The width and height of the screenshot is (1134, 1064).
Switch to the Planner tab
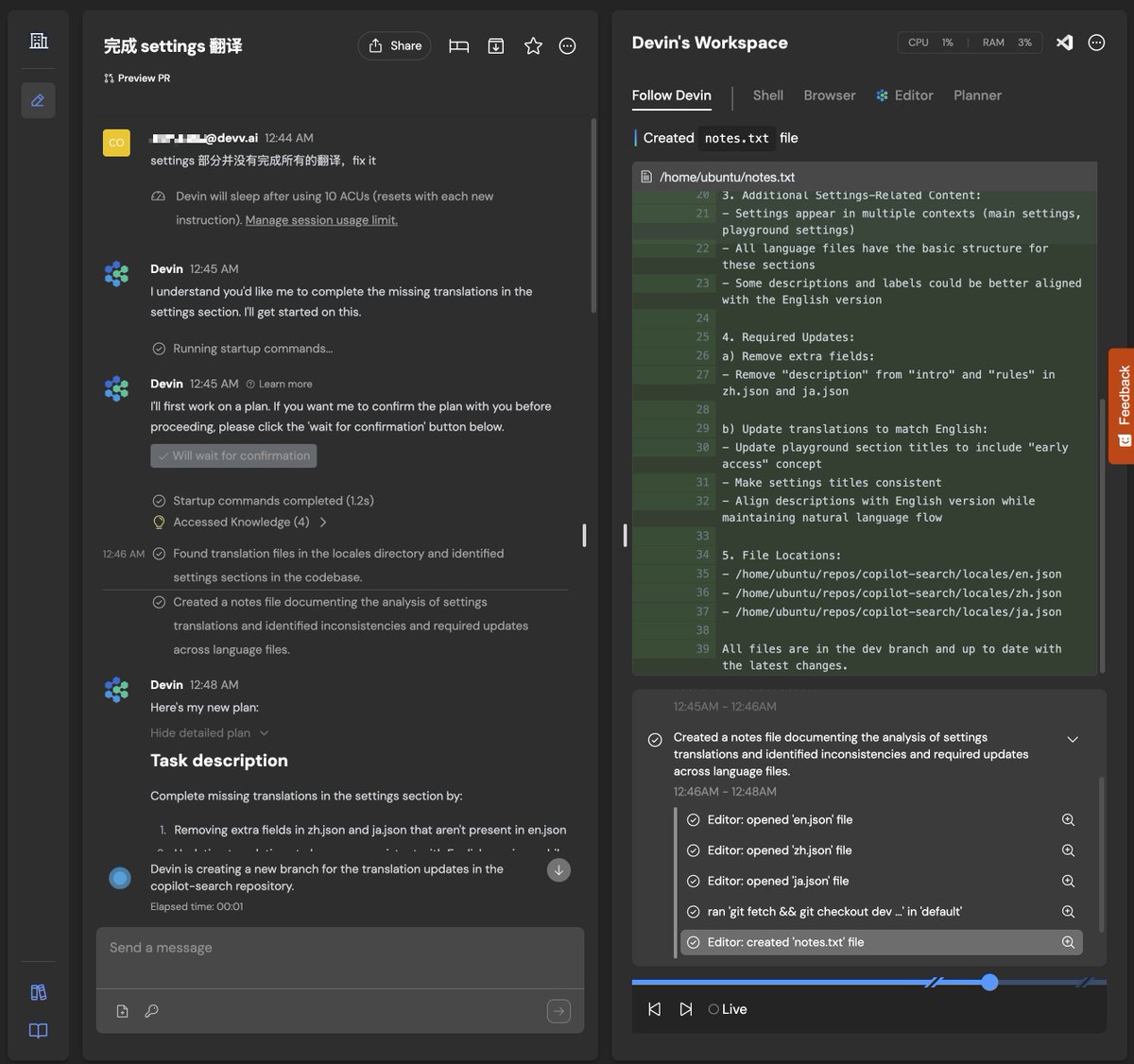(977, 95)
